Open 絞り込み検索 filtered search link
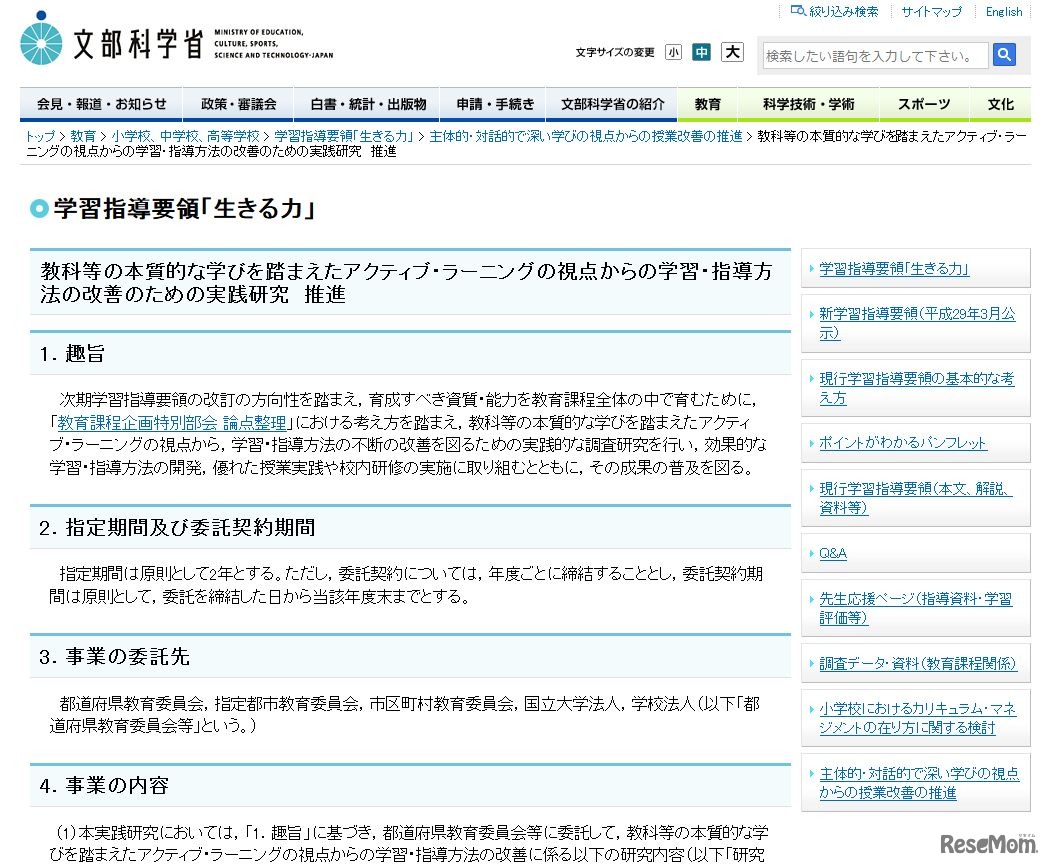This screenshot has width=1051, height=867. pyautogui.click(x=834, y=11)
